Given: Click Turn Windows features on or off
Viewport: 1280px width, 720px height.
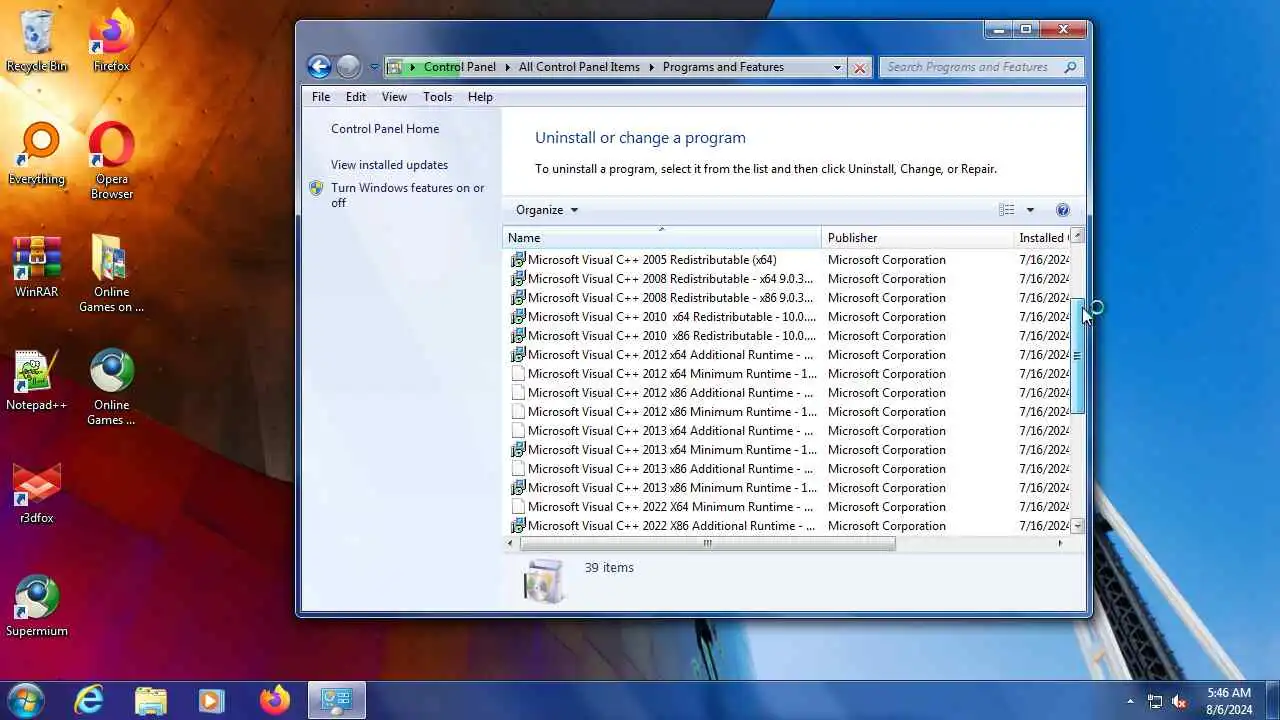Looking at the screenshot, I should (407, 195).
